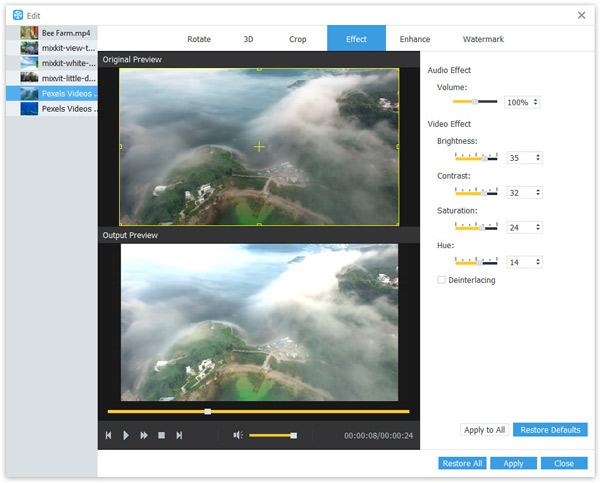
Task: Click the Saturation slider
Action: click(476, 227)
